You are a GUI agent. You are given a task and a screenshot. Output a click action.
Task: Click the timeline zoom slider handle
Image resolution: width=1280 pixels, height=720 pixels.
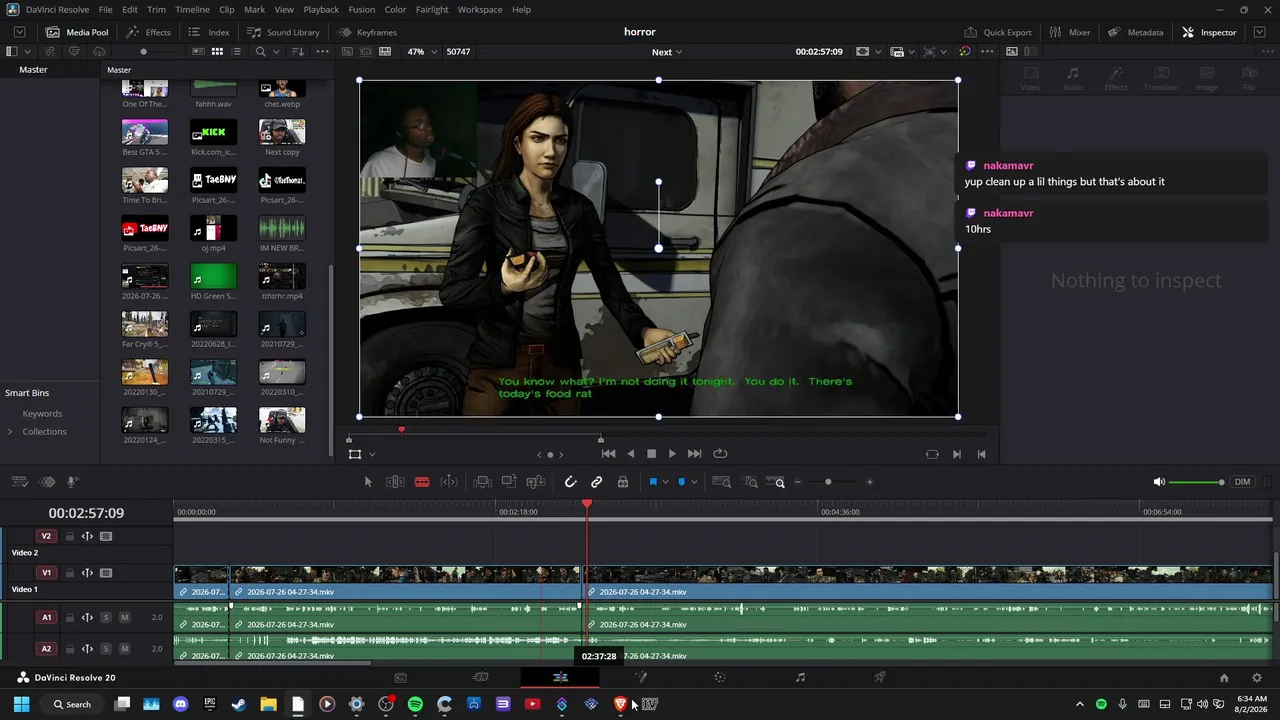(828, 482)
